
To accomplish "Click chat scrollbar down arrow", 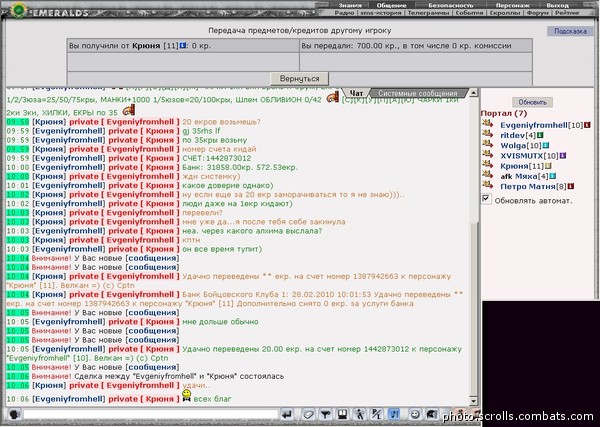I will tap(473, 401).
